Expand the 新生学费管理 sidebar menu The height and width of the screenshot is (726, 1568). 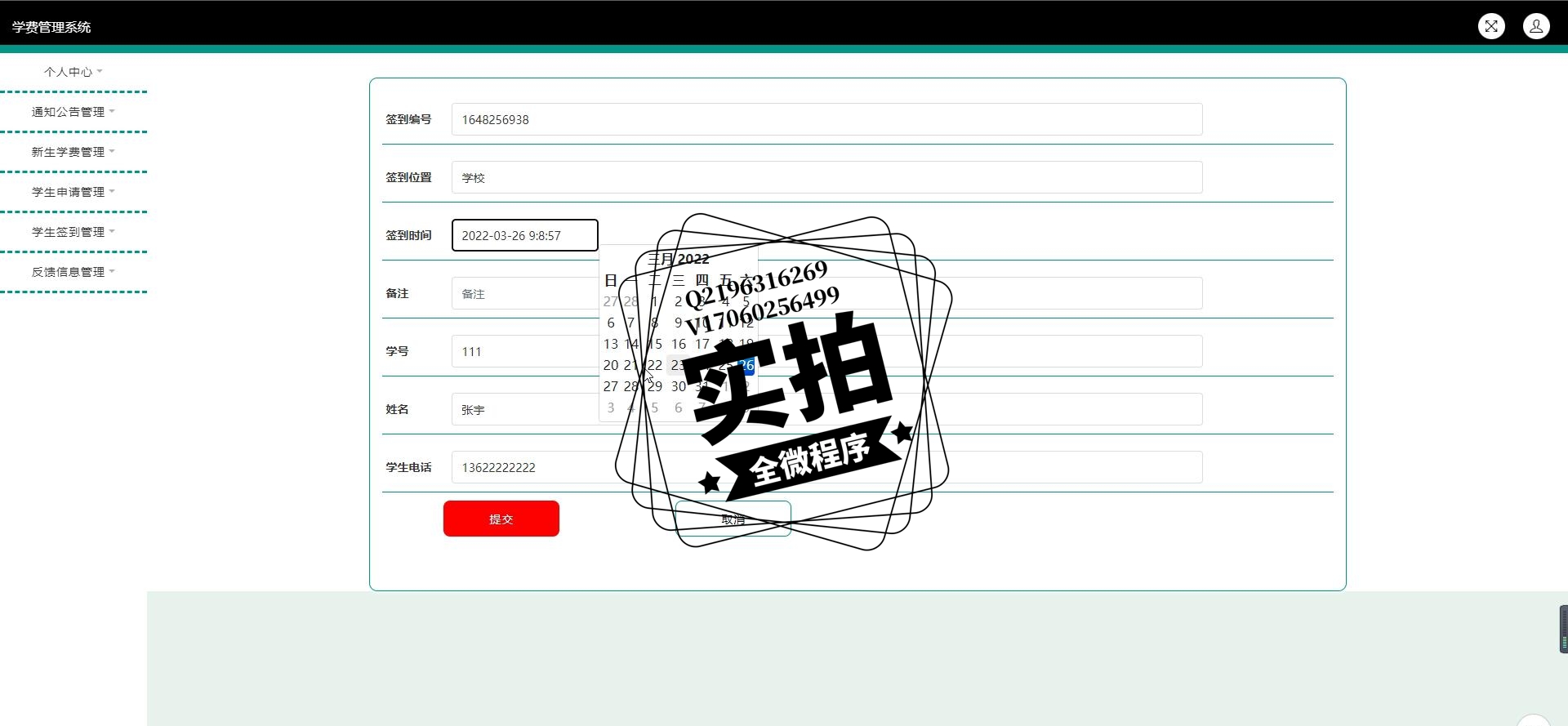[x=73, y=152]
